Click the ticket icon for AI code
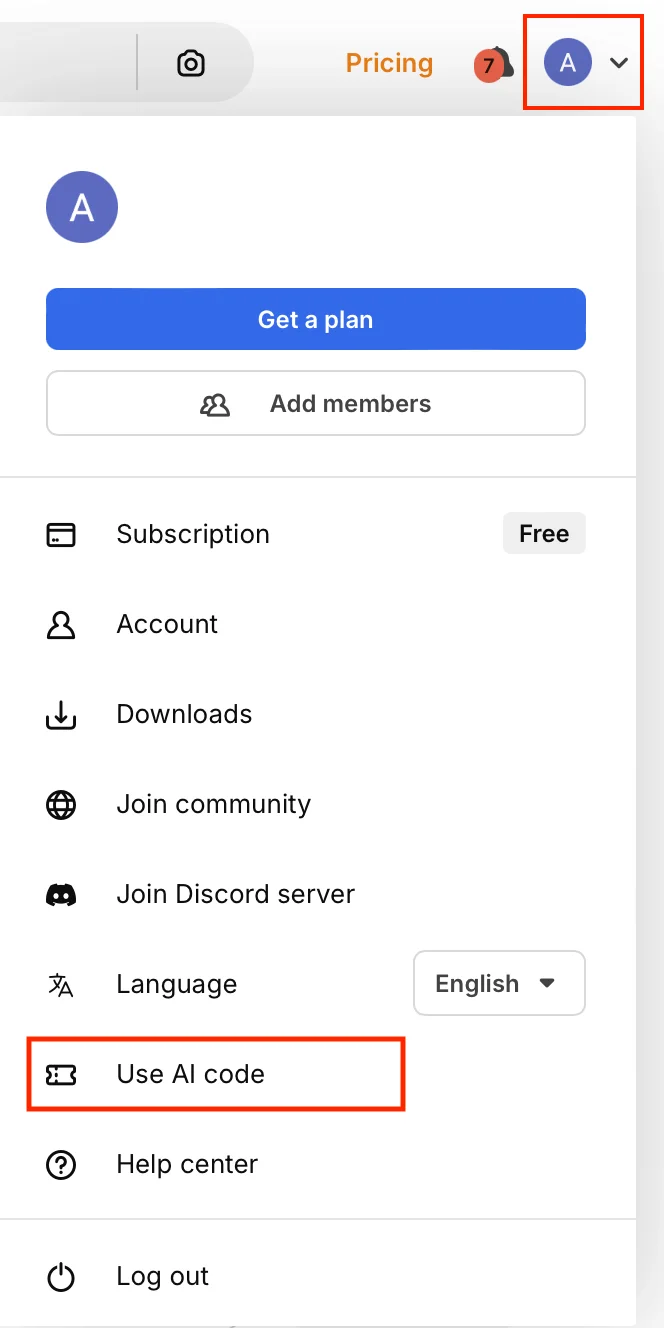 click(61, 1075)
